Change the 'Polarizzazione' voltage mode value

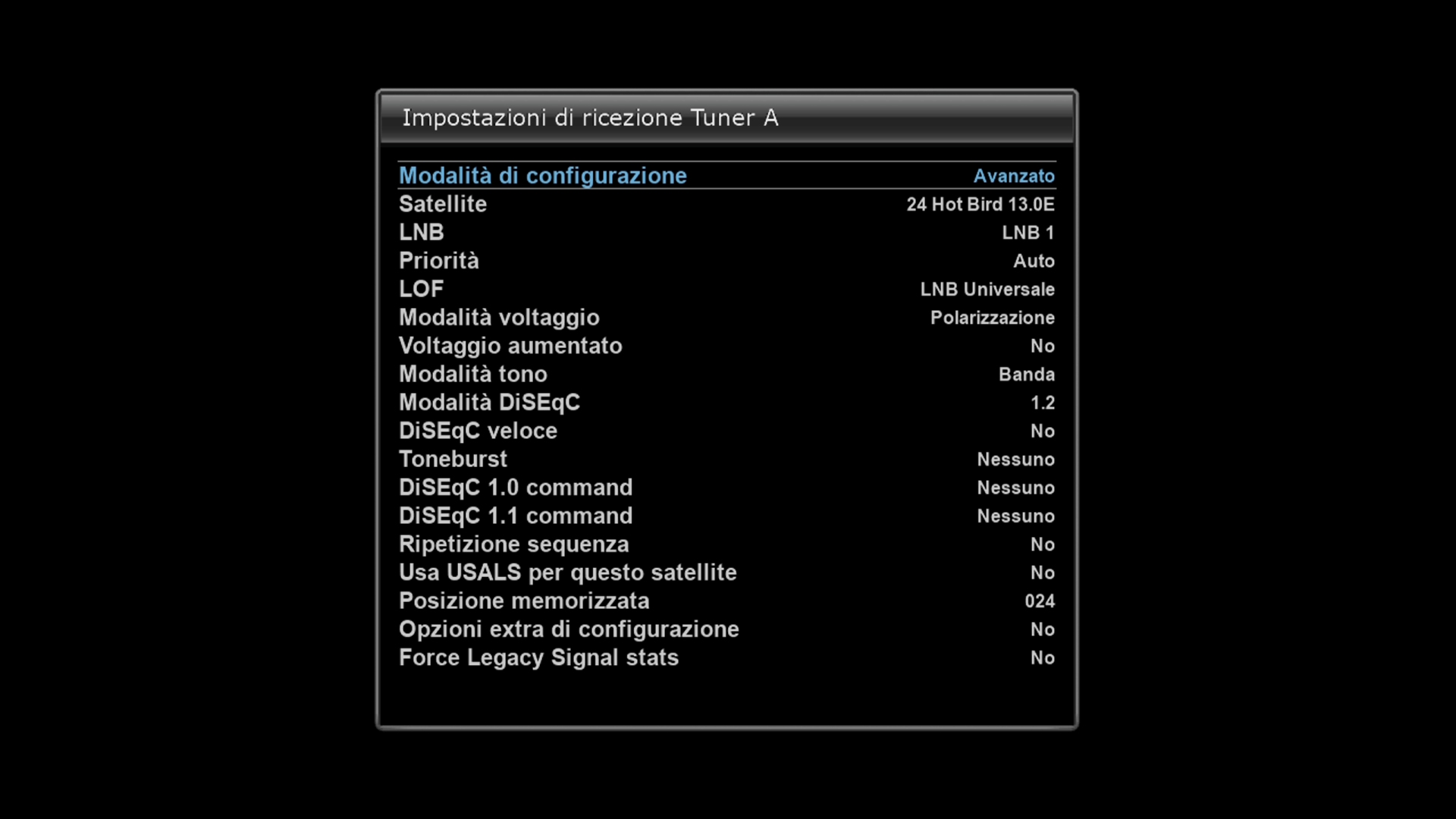click(x=993, y=318)
